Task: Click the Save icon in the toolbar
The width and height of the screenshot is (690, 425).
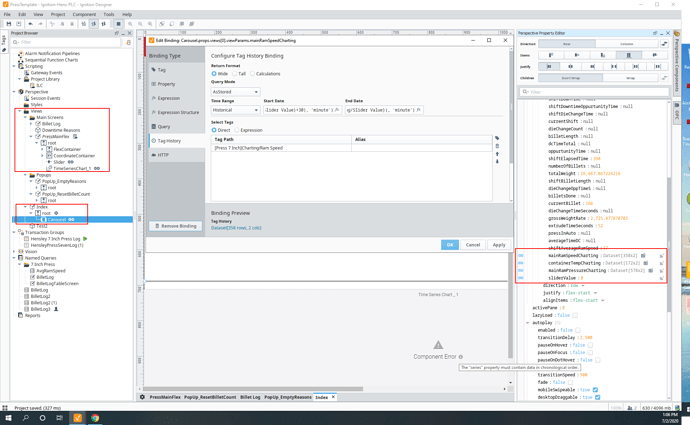Action: [8, 24]
